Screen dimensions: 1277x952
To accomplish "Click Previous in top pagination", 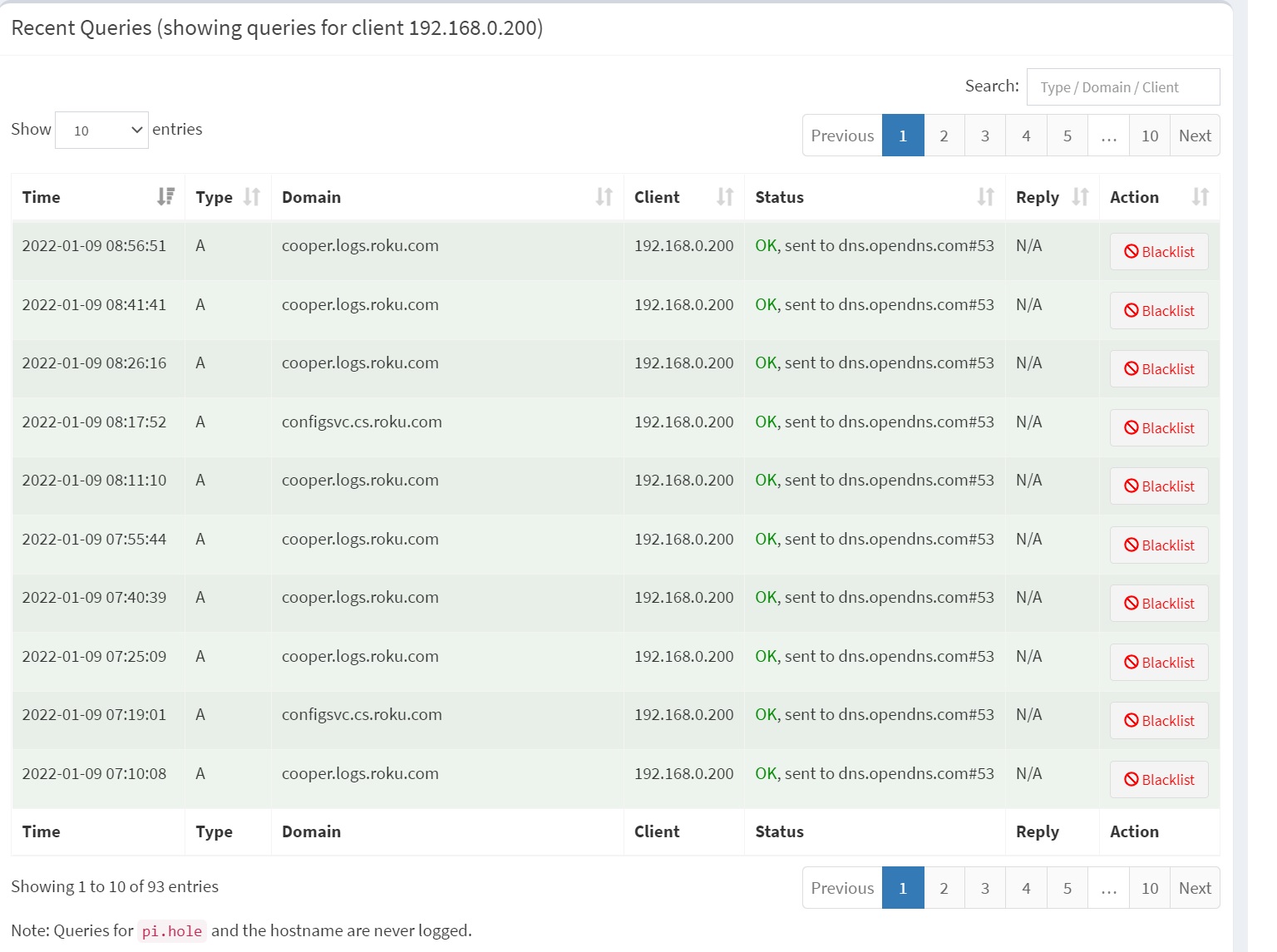I will [842, 136].
